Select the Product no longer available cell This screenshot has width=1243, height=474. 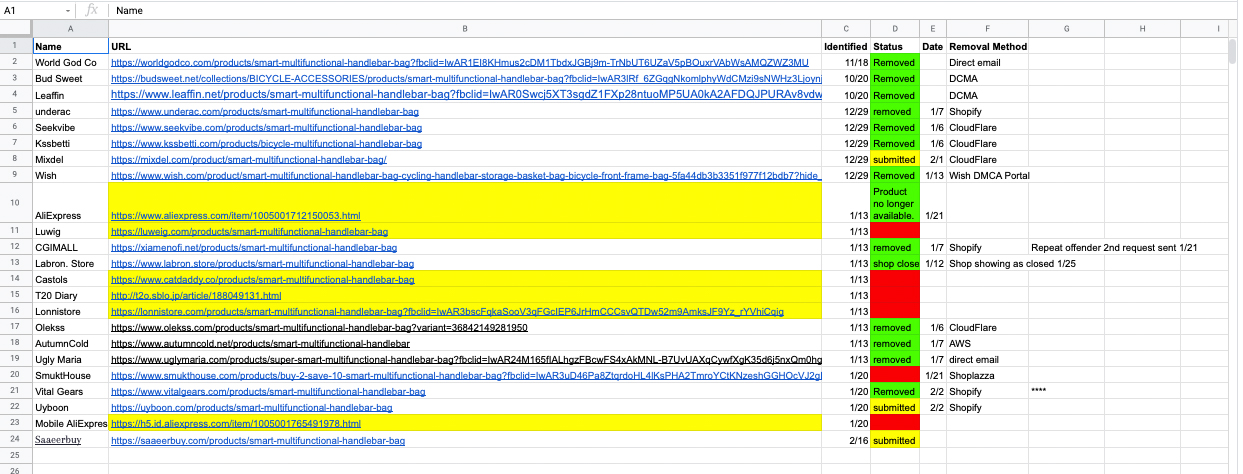pos(894,203)
